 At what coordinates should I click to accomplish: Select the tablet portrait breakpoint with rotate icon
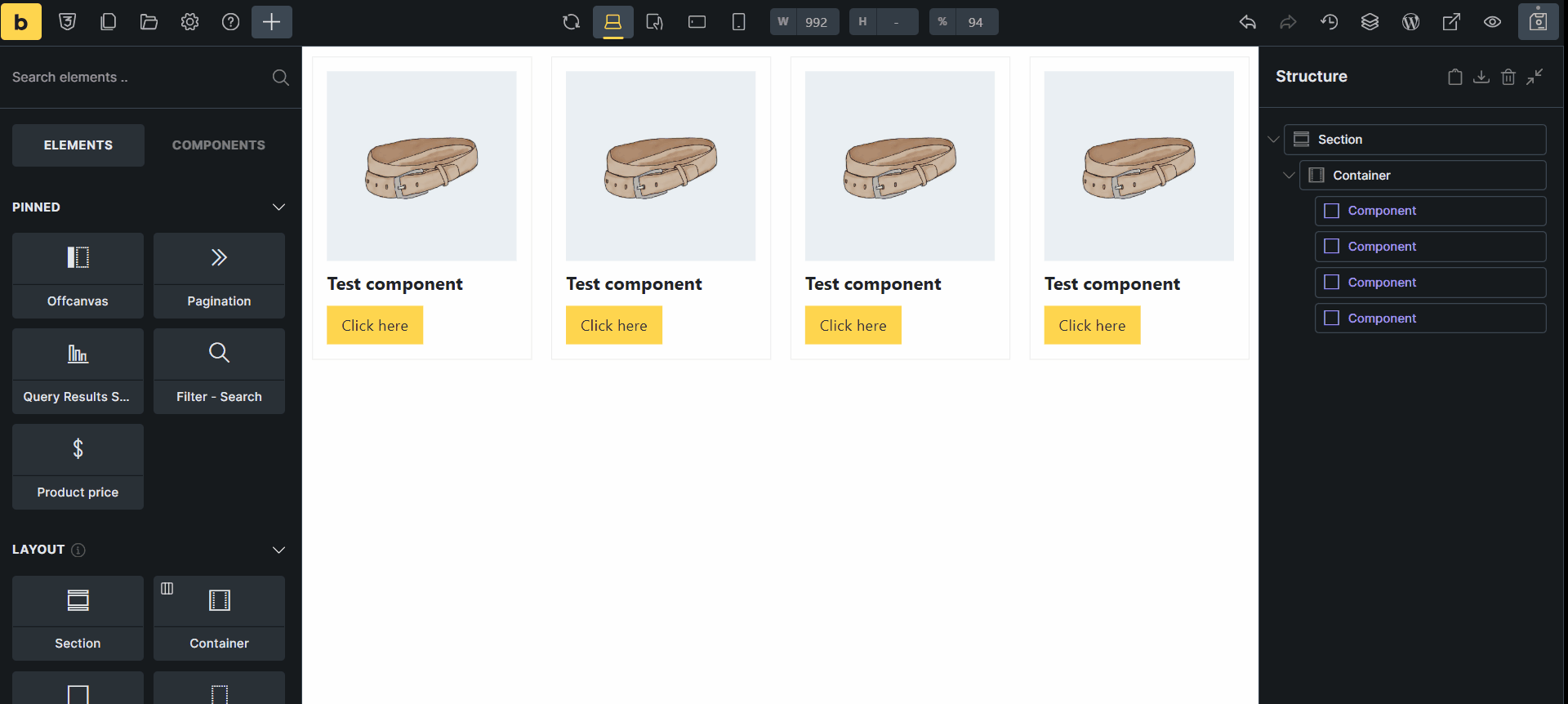point(655,22)
